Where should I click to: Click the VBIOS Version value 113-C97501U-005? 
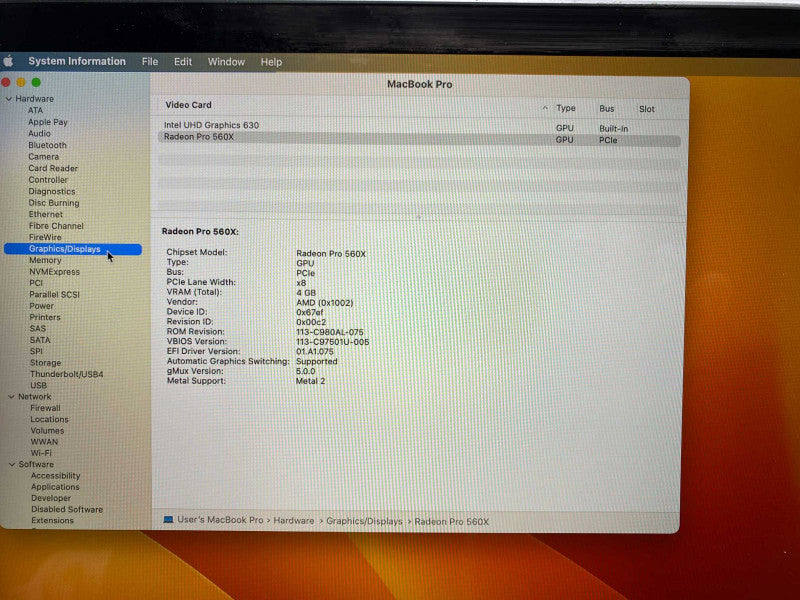(333, 342)
